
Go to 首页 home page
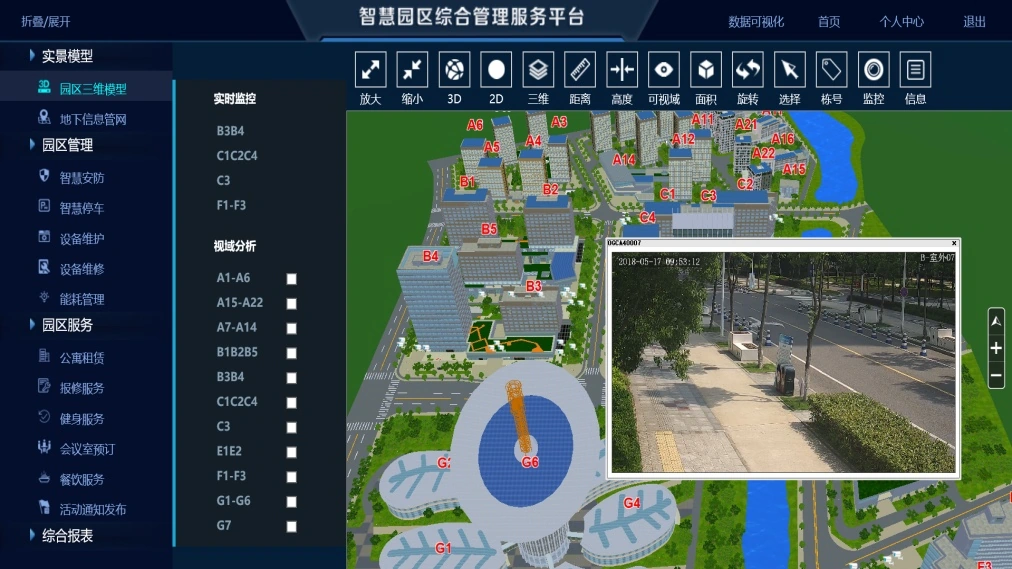click(829, 22)
